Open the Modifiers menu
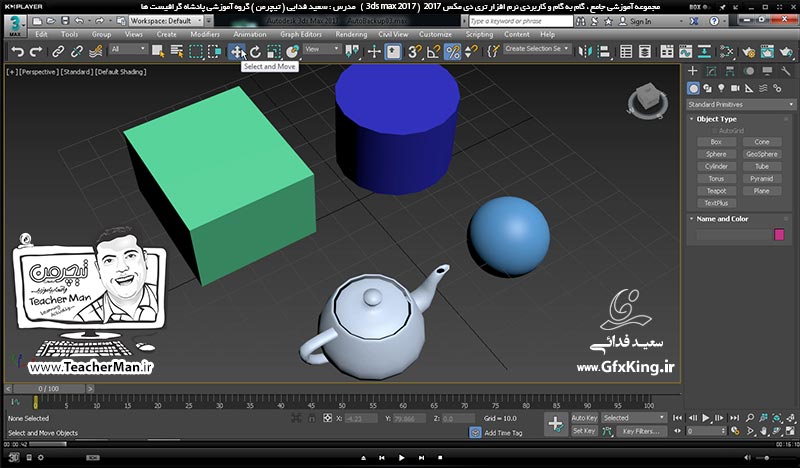800x468 pixels. (x=205, y=34)
